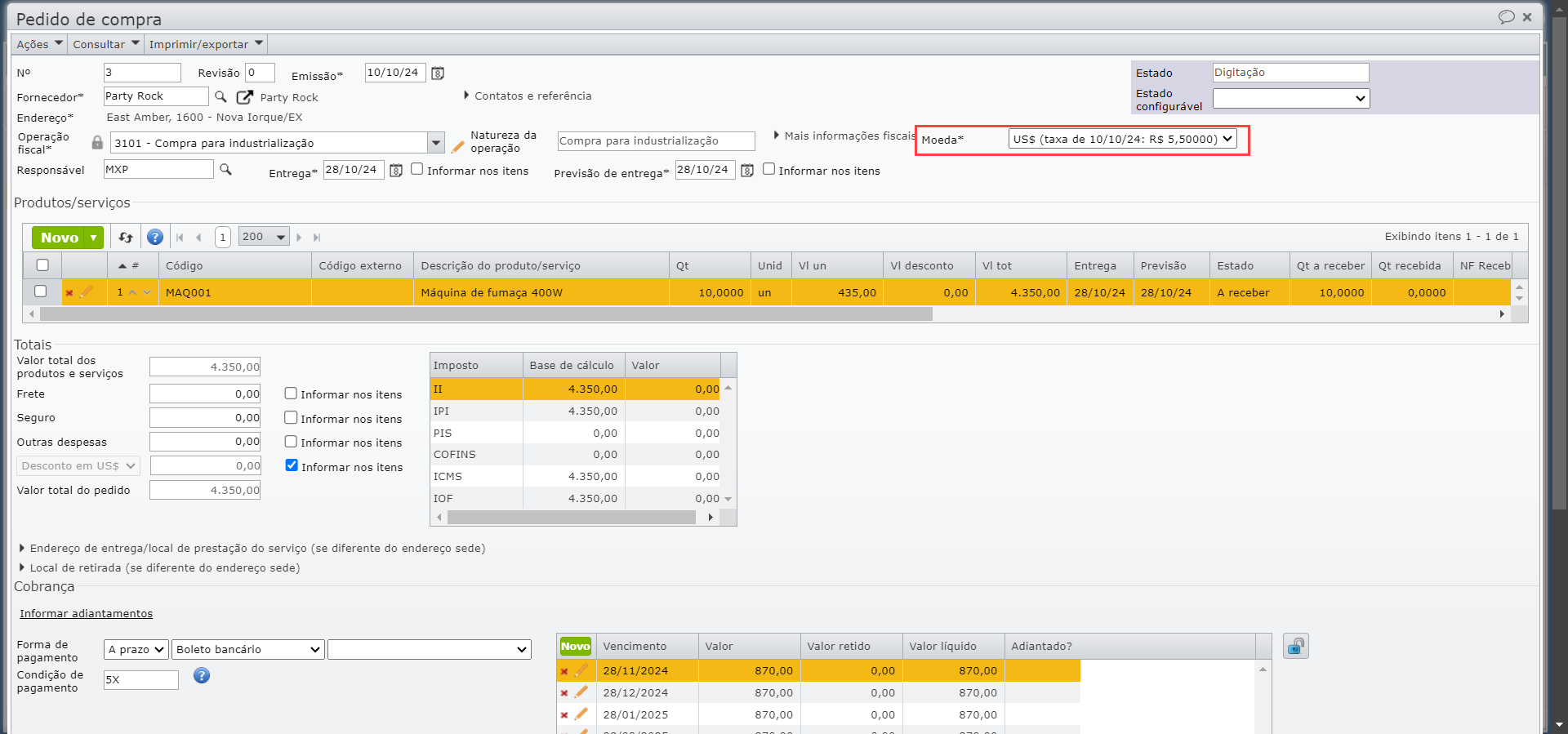Image resolution: width=1568 pixels, height=734 pixels.
Task: Click the Emissão calendar icon
Action: pyautogui.click(x=438, y=73)
